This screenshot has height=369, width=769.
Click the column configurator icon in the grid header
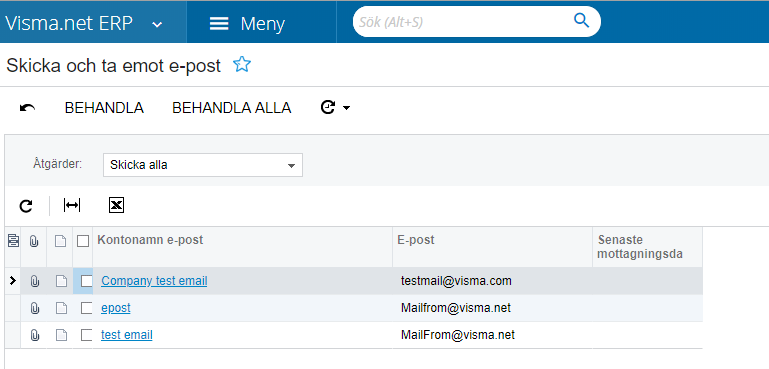click(13, 240)
